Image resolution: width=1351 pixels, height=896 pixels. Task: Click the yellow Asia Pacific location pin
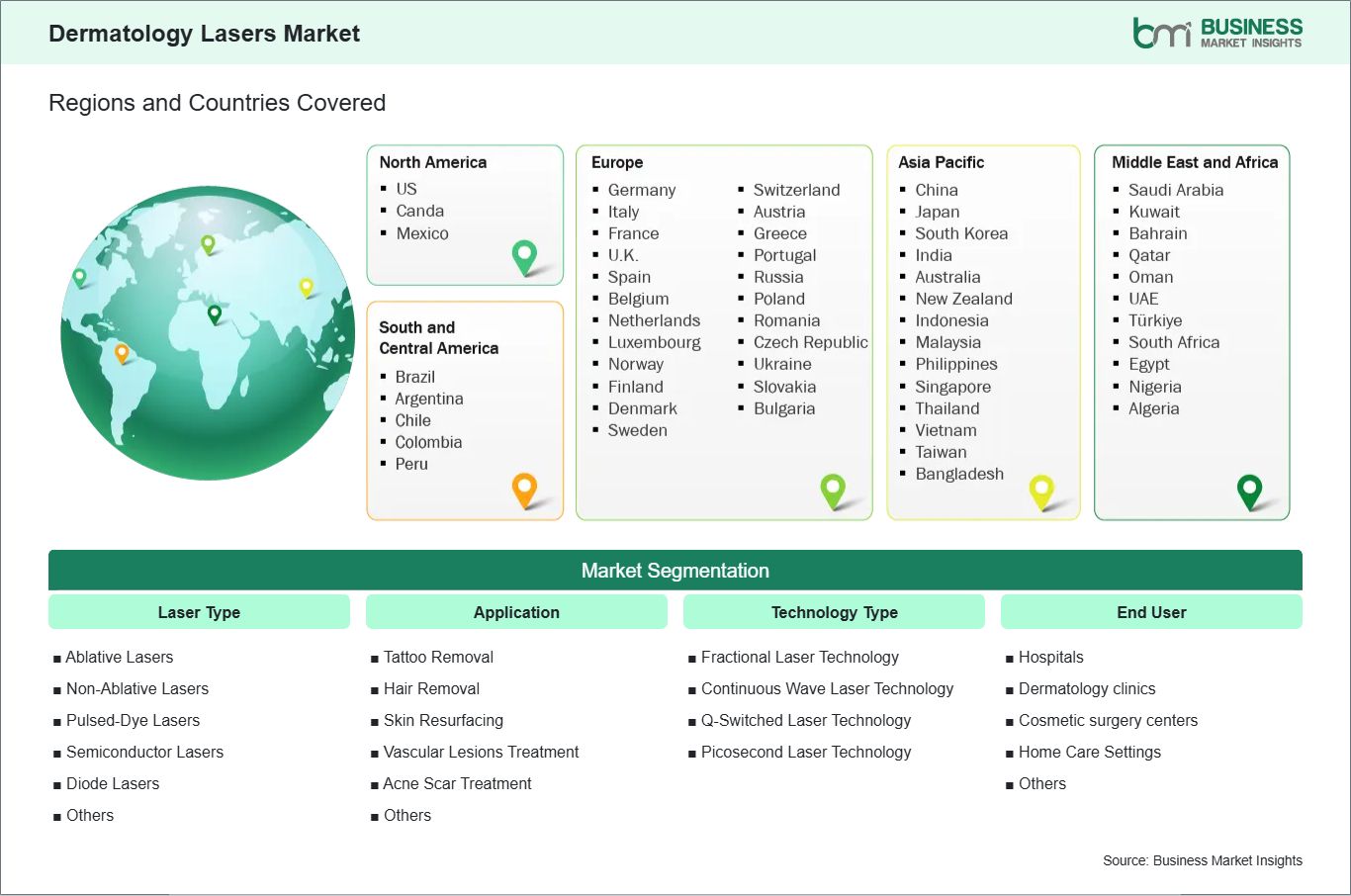[1041, 490]
